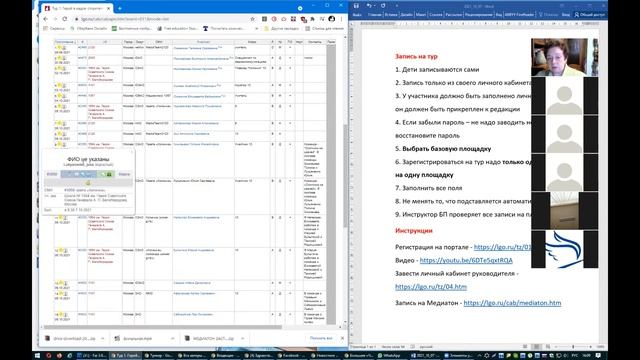Switch the РУС input language indicator
Viewport: 640px width, 360px height.
point(575,356)
